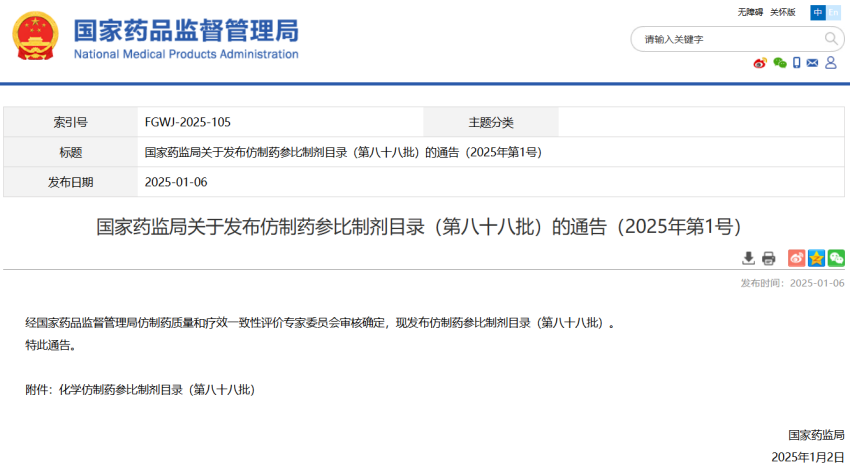This screenshot has height=476, width=850.
Task: Click the line 特此通告。
Action: [50, 345]
